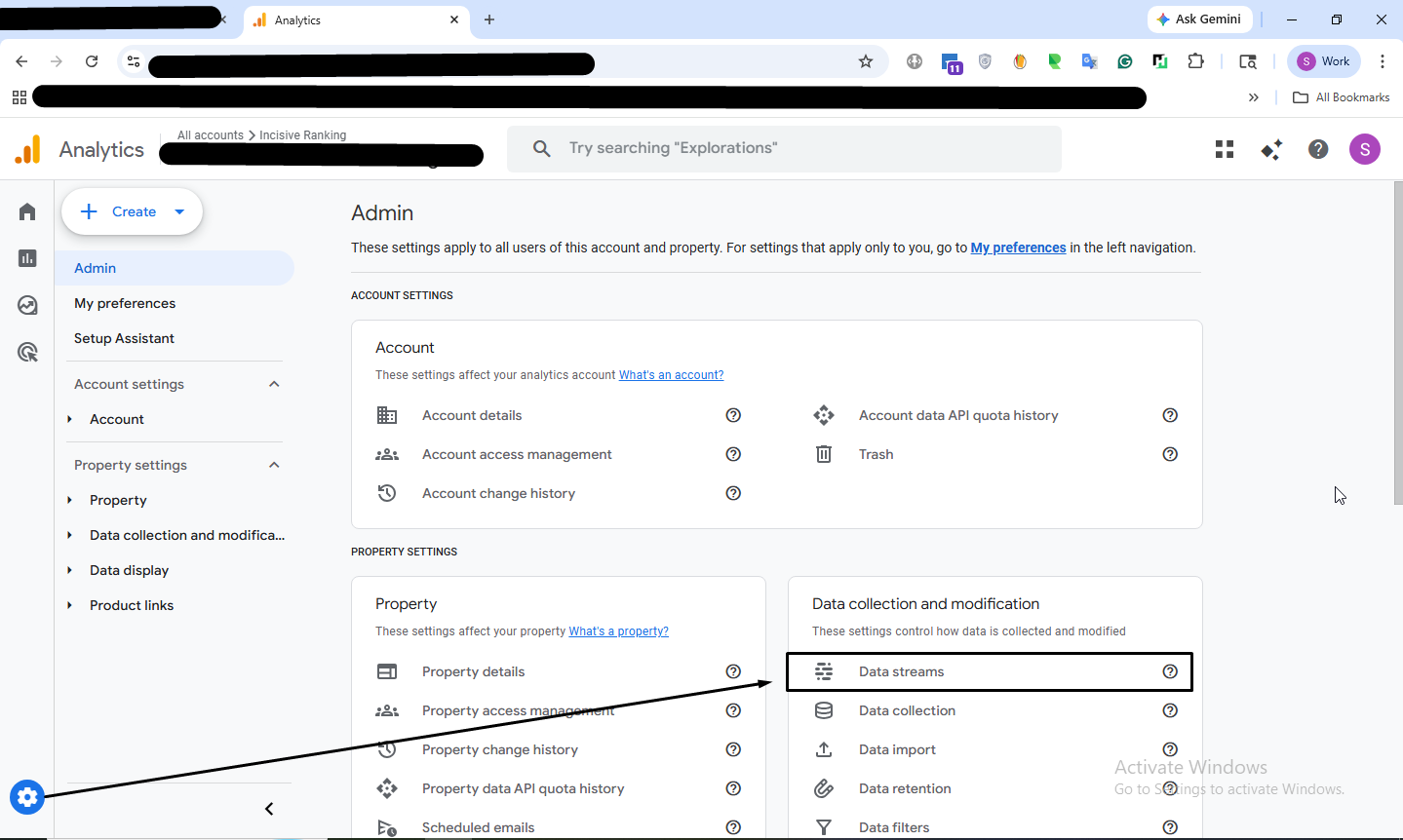Click help icon beside Data collection
The height and width of the screenshot is (840, 1403).
[1170, 710]
